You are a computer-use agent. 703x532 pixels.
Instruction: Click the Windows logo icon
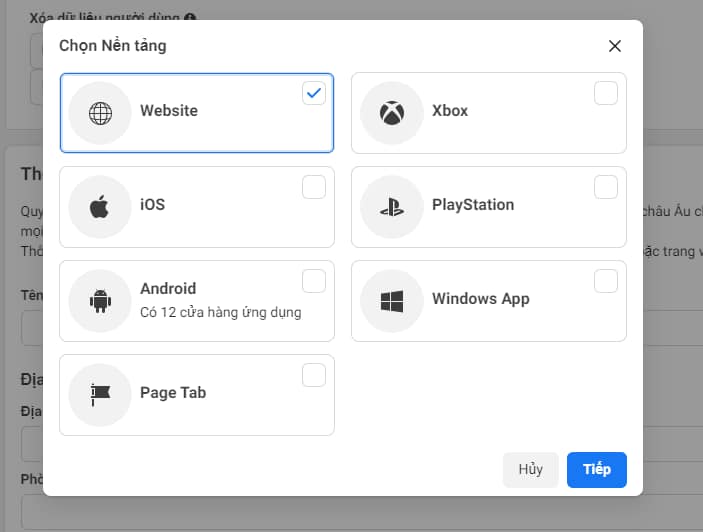click(x=392, y=301)
